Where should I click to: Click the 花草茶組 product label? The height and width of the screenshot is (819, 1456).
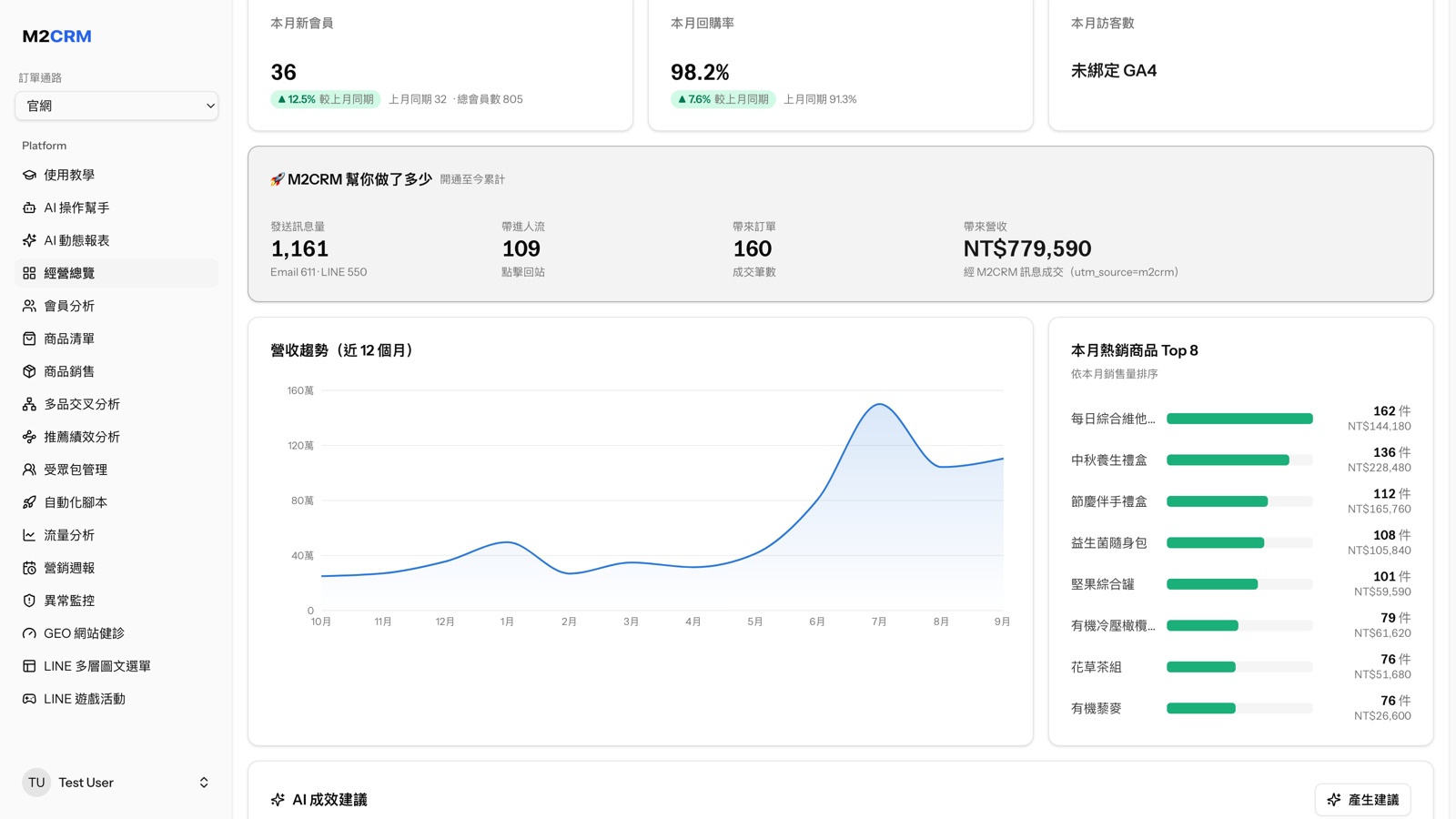point(1096,667)
